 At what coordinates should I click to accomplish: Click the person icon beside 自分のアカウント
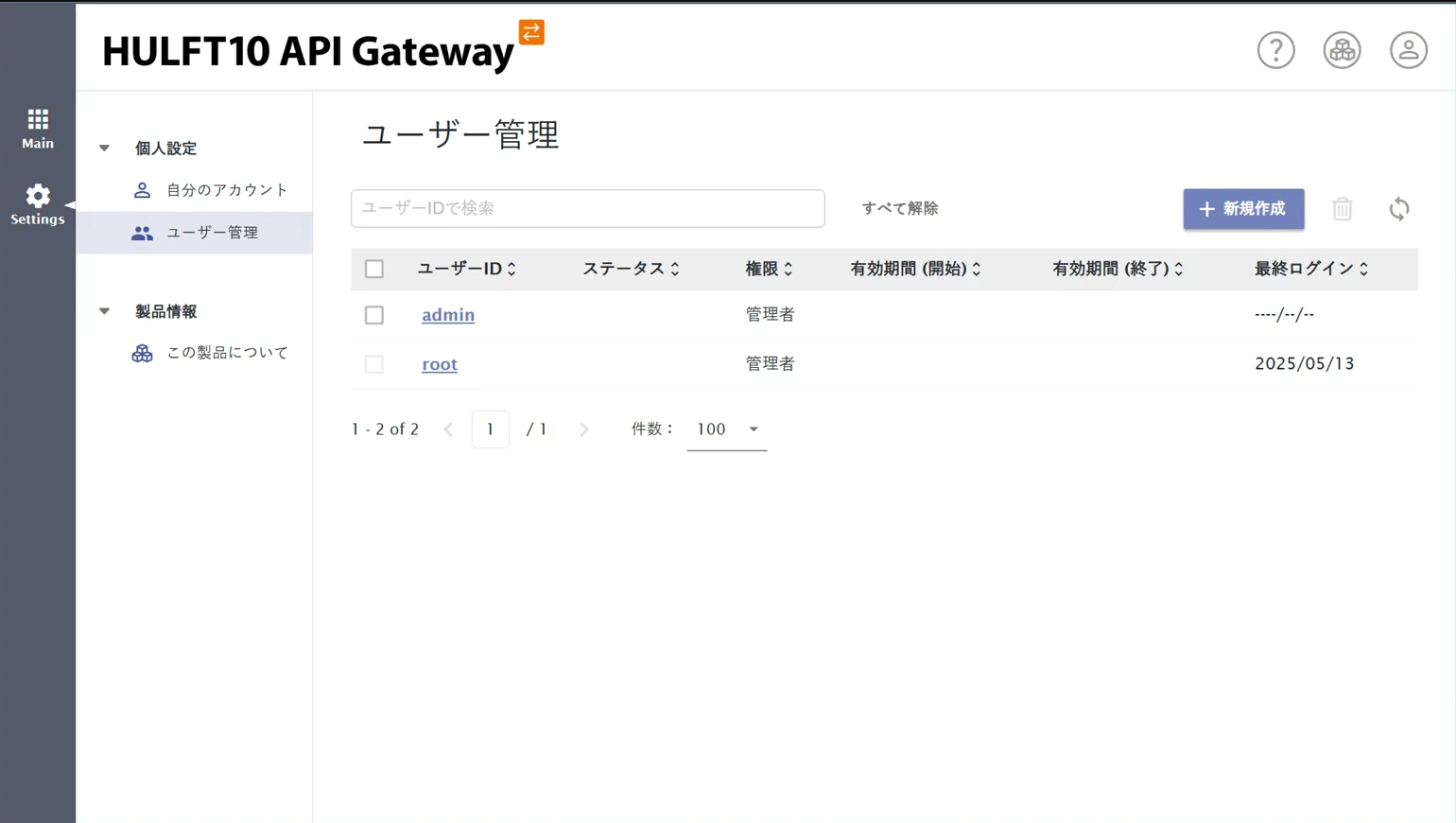(x=142, y=190)
